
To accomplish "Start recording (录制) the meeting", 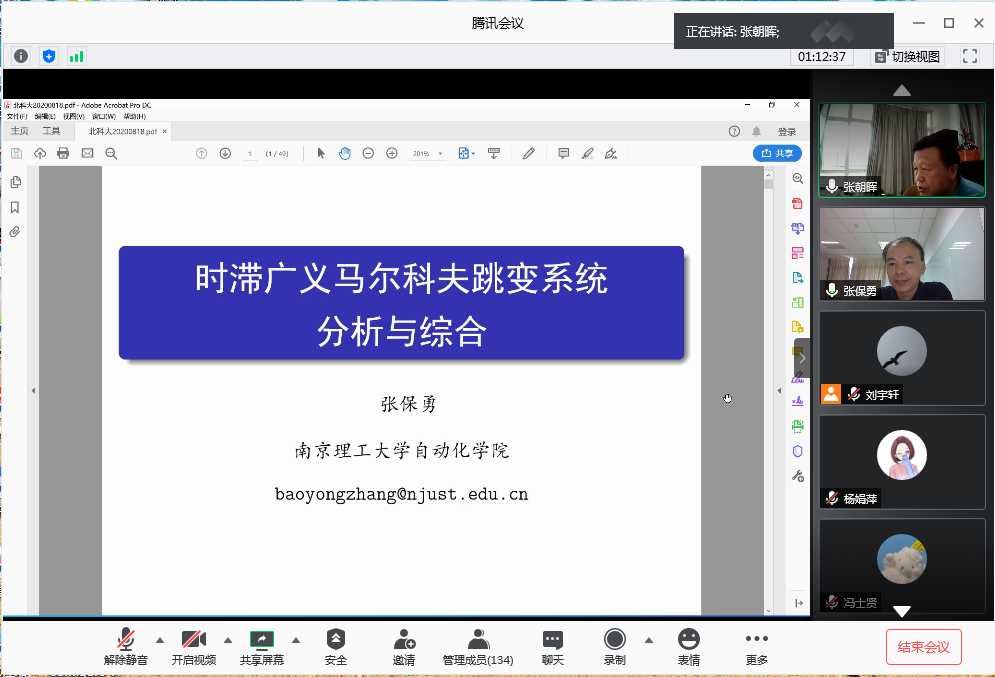I will (614, 646).
